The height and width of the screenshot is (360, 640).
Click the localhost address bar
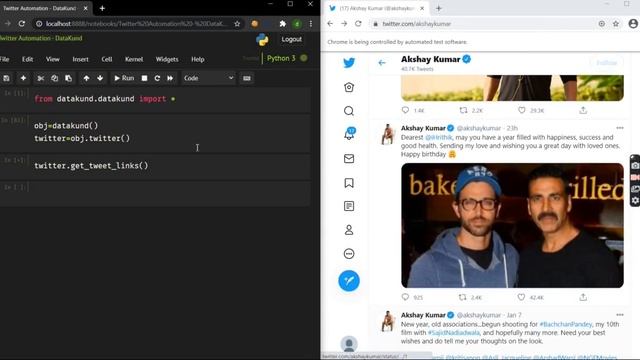[135, 24]
